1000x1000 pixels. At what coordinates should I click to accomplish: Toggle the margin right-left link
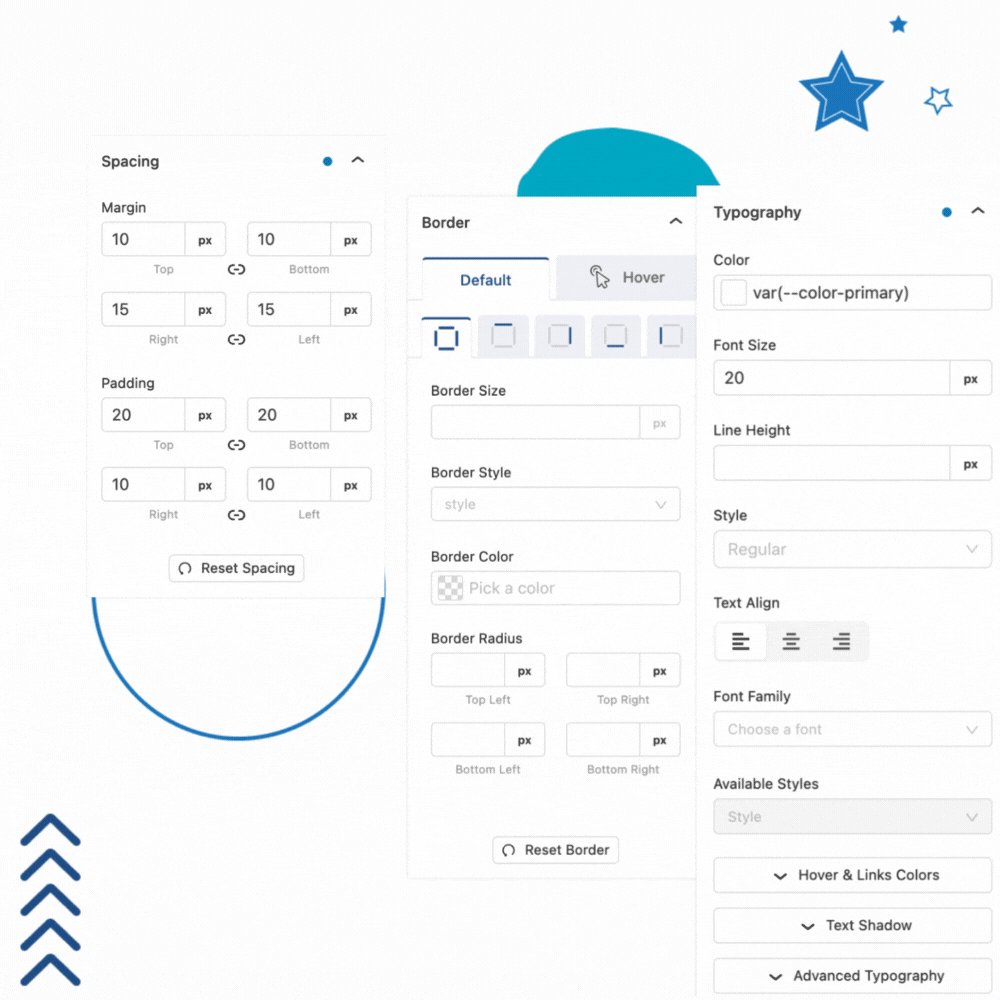(x=236, y=339)
